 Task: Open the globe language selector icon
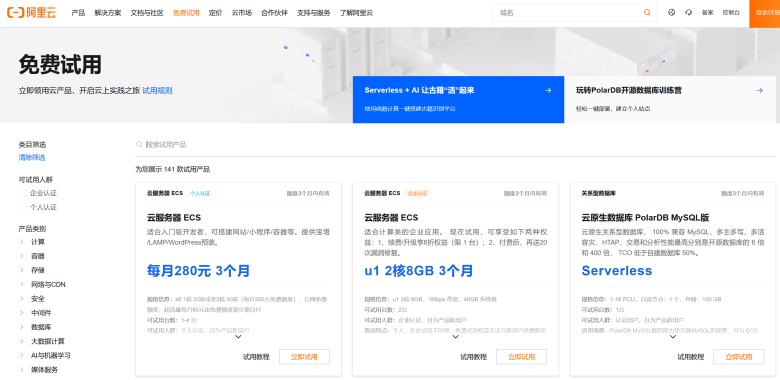pyautogui.click(x=672, y=13)
